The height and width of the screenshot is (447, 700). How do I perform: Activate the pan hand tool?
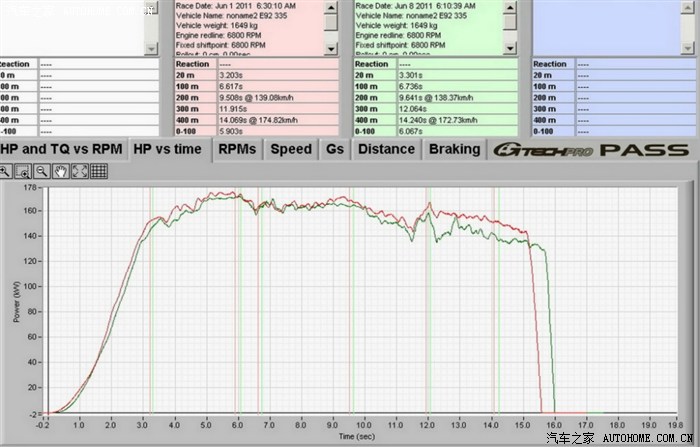point(61,171)
